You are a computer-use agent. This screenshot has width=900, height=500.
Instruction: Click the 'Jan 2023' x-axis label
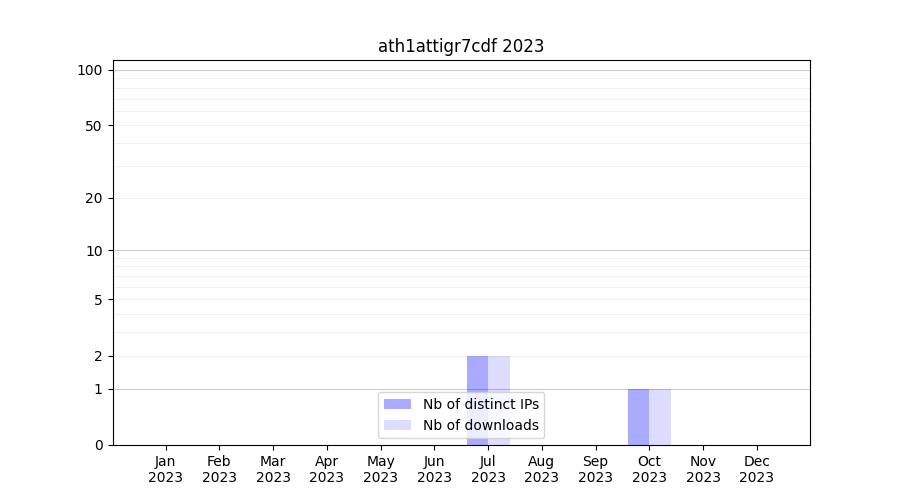(166, 469)
